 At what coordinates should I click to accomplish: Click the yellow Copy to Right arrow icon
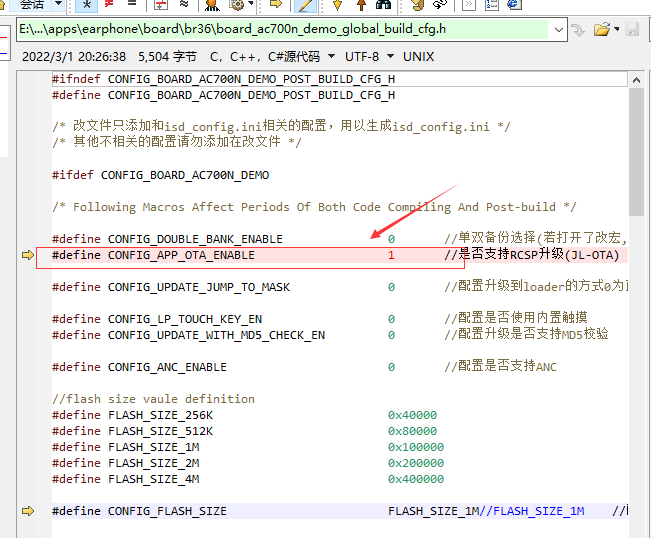pos(275,4)
